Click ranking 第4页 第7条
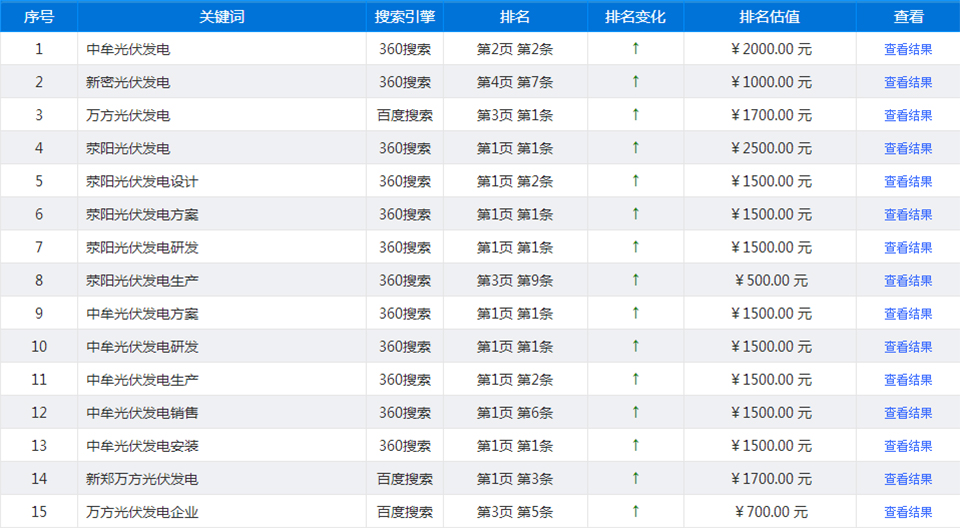 point(515,82)
